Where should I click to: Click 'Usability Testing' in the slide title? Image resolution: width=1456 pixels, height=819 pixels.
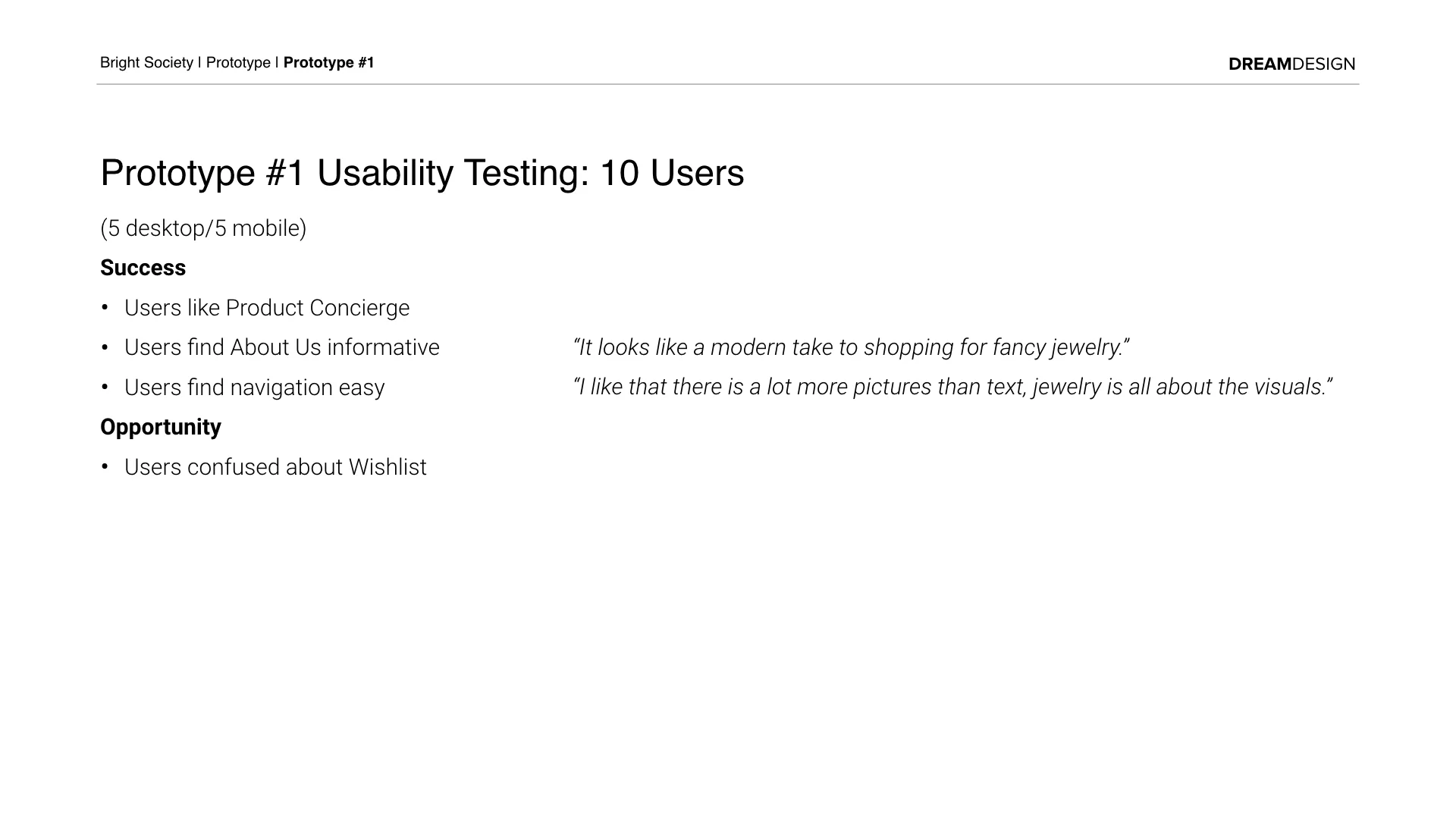(x=453, y=173)
